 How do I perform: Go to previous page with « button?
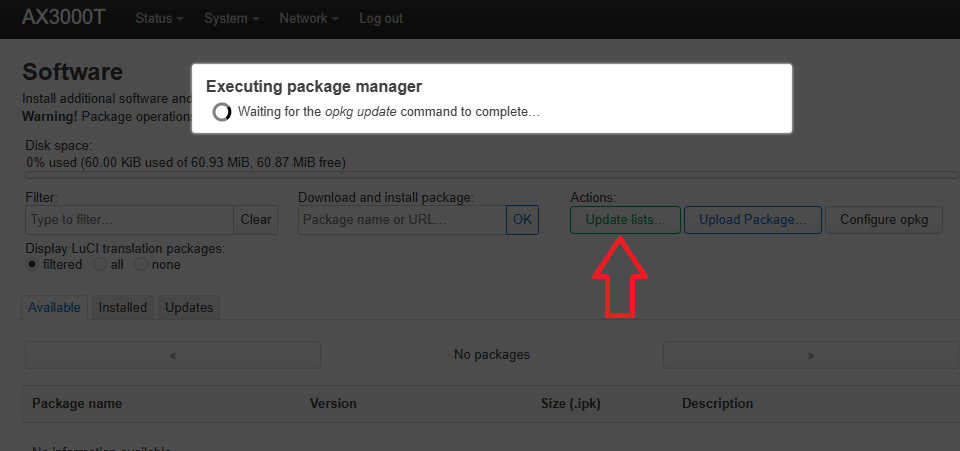173,355
